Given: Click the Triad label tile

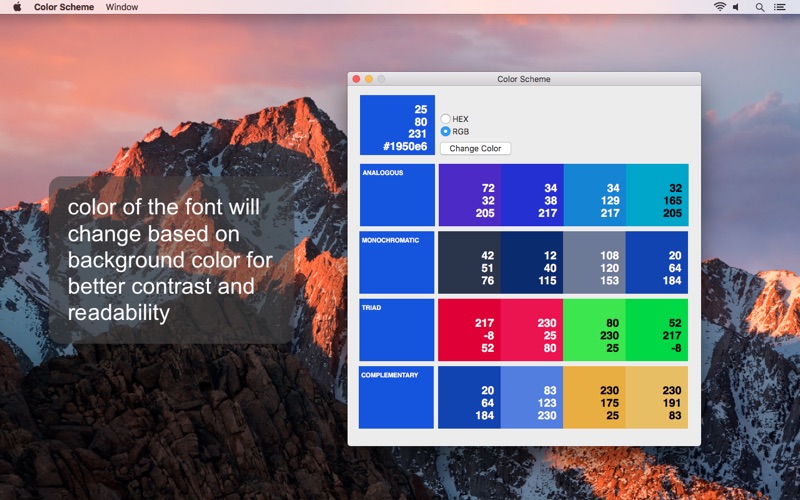Looking at the screenshot, I should click(x=396, y=330).
